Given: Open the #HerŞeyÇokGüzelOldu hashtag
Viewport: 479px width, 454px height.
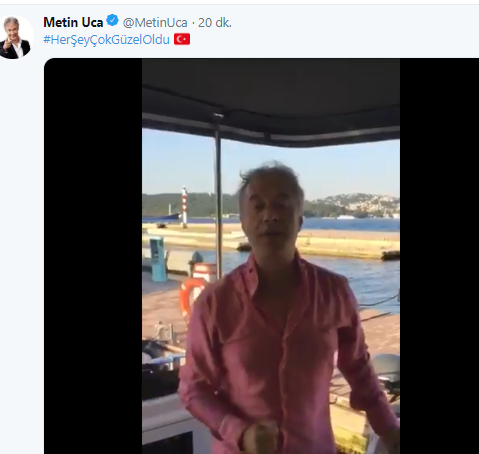Looking at the screenshot, I should coord(107,40).
